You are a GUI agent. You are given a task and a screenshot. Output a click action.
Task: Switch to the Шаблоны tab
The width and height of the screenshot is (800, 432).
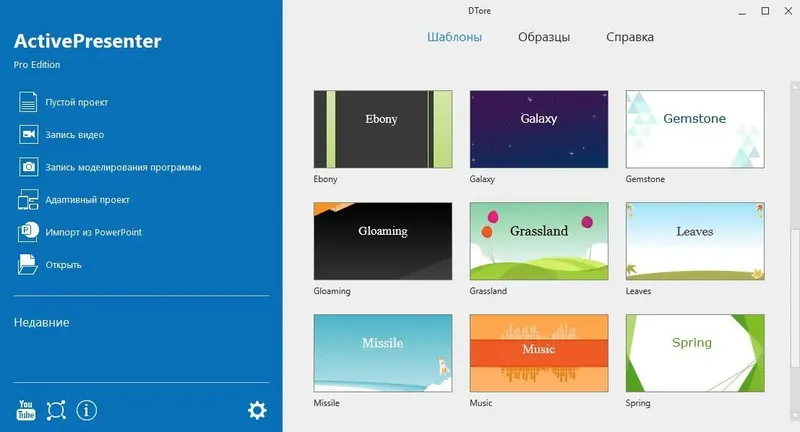(455, 37)
